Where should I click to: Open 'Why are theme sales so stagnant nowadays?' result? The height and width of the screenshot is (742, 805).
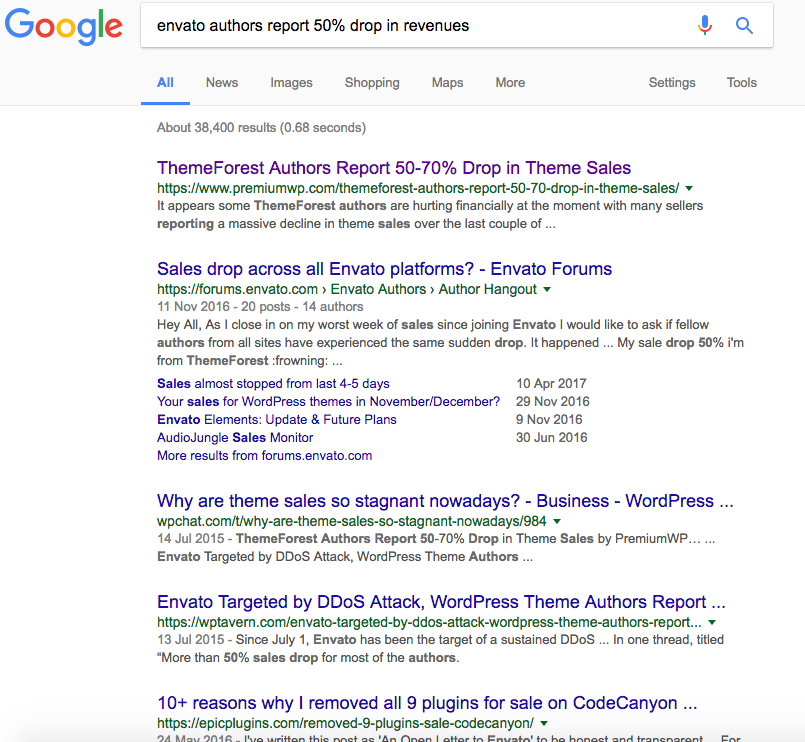click(x=445, y=501)
